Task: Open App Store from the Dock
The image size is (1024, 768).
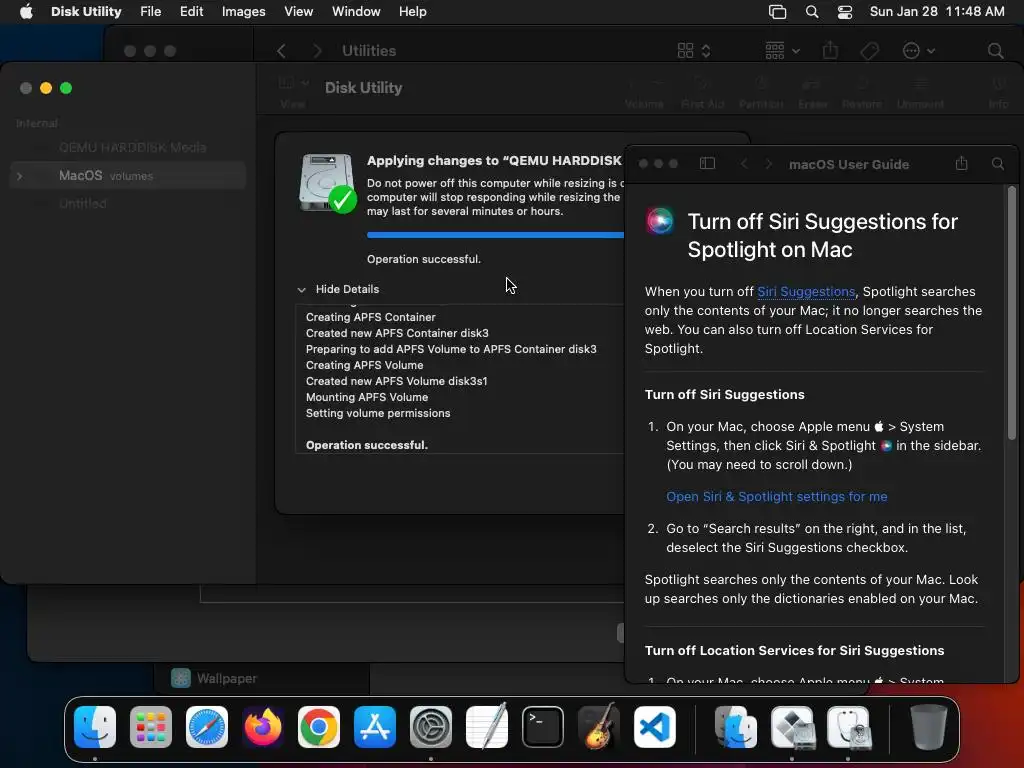Action: (375, 727)
